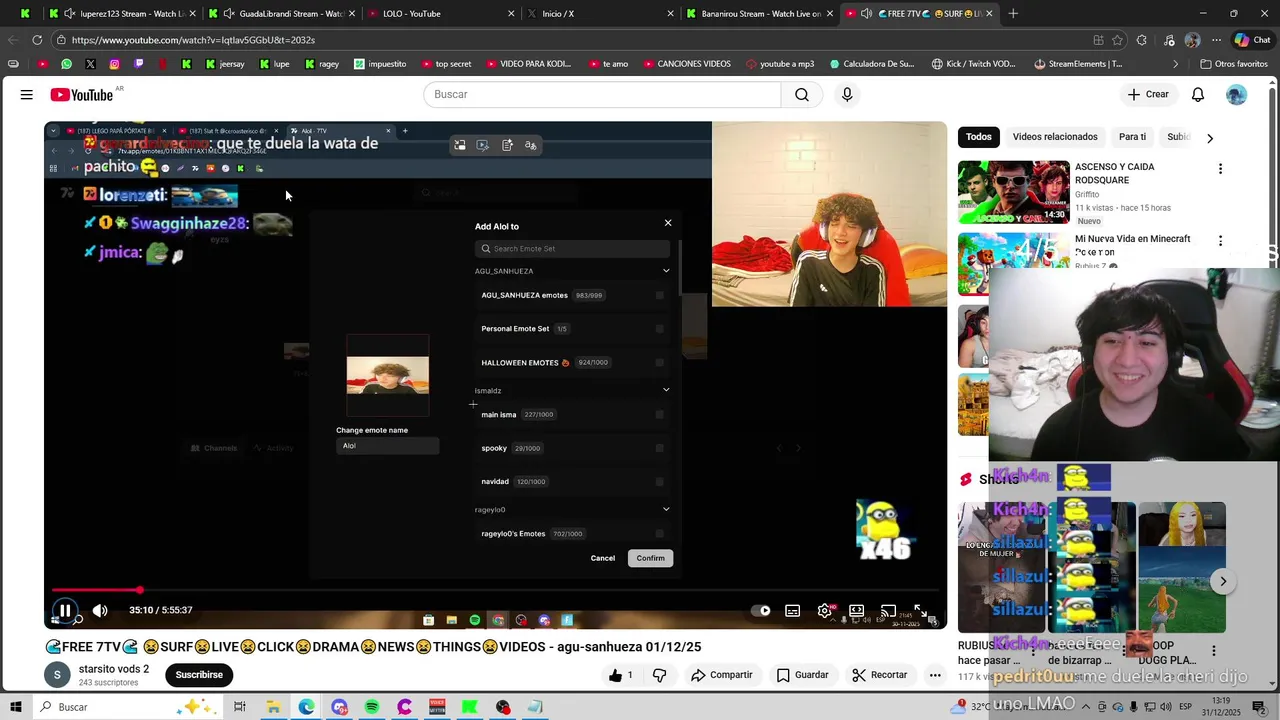Image resolution: width=1280 pixels, height=720 pixels.
Task: Show next Shorts with the arrow
Action: 1222,581
